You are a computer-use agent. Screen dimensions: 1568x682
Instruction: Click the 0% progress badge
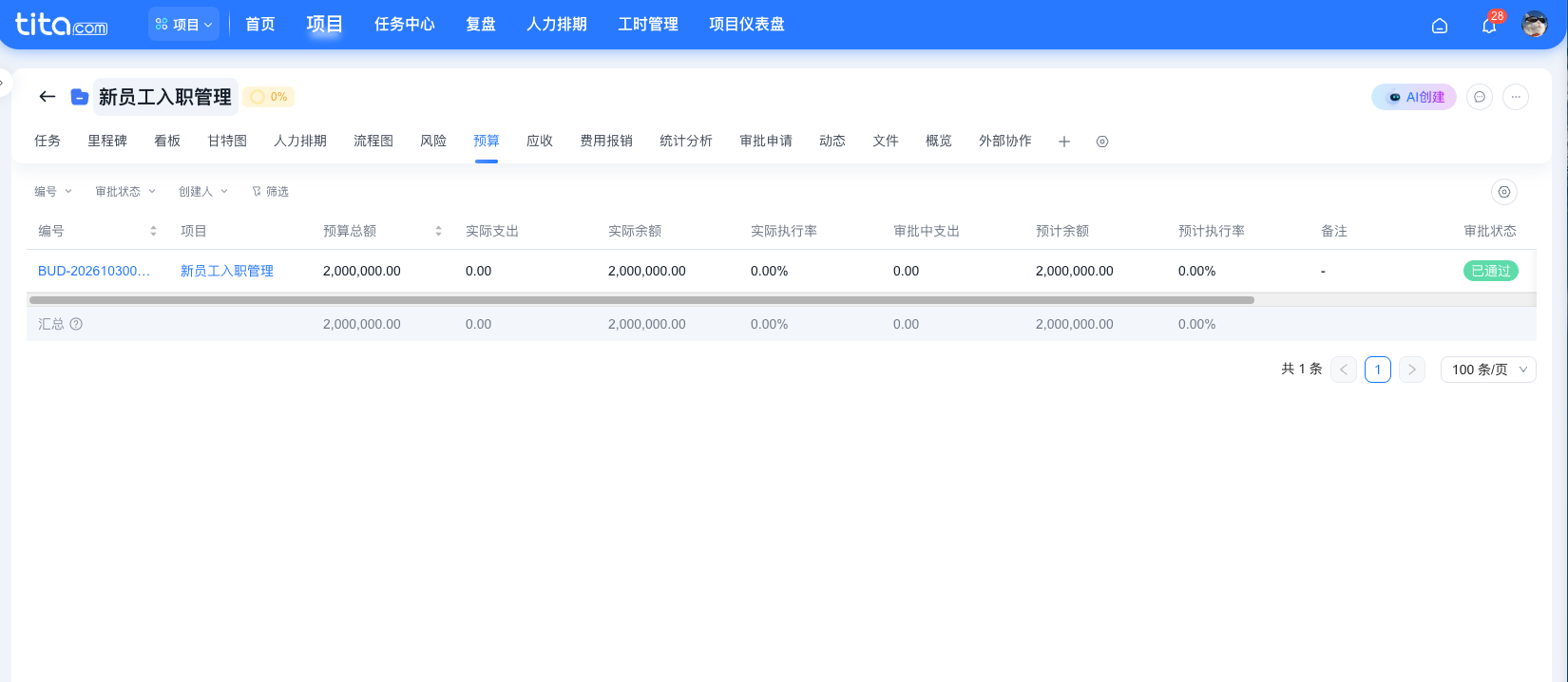coord(269,97)
